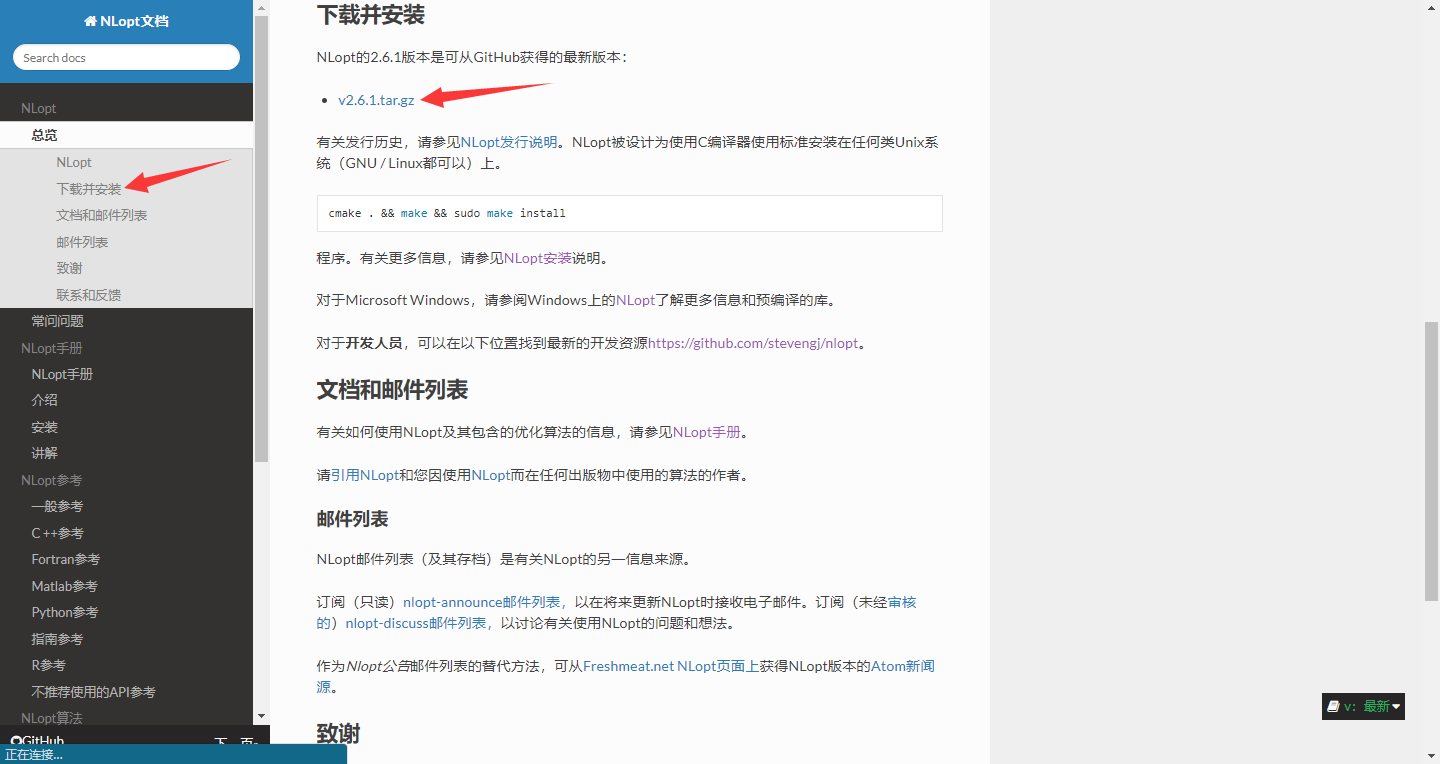Click the 邮件列表 heading in the article

tap(352, 519)
